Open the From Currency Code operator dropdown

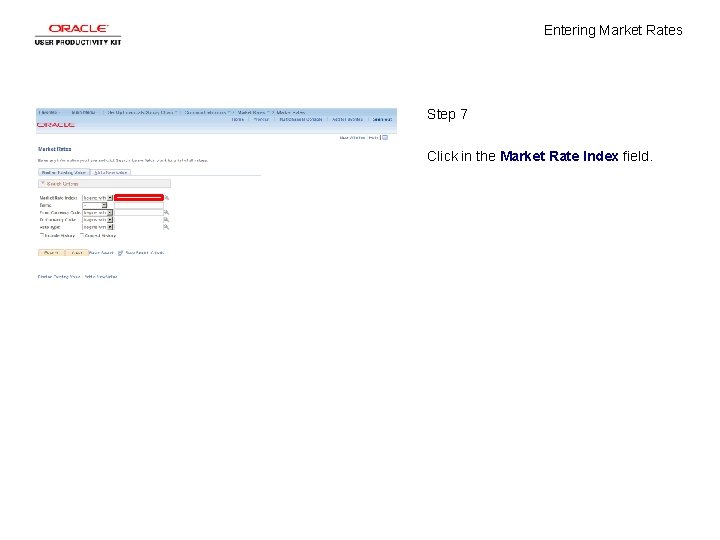point(98,213)
